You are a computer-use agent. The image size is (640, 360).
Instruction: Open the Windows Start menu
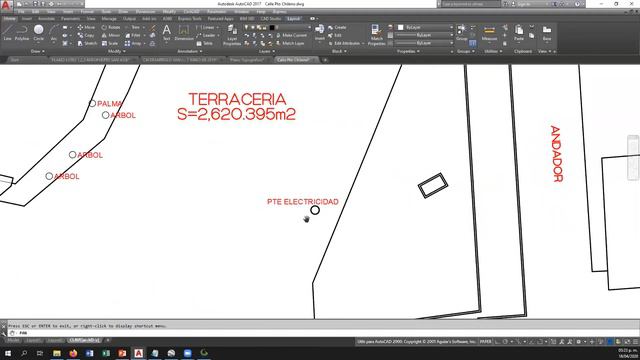pos(8,353)
